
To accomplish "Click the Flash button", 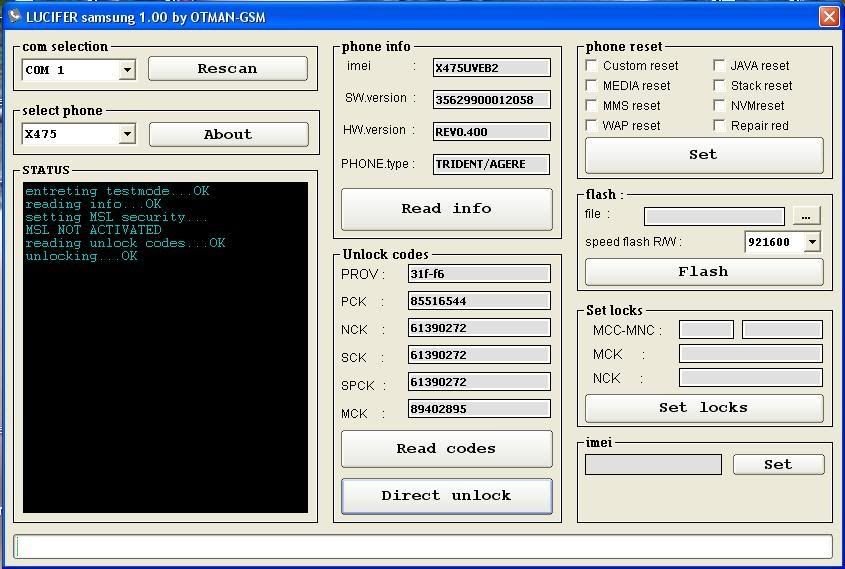I will [x=704, y=272].
